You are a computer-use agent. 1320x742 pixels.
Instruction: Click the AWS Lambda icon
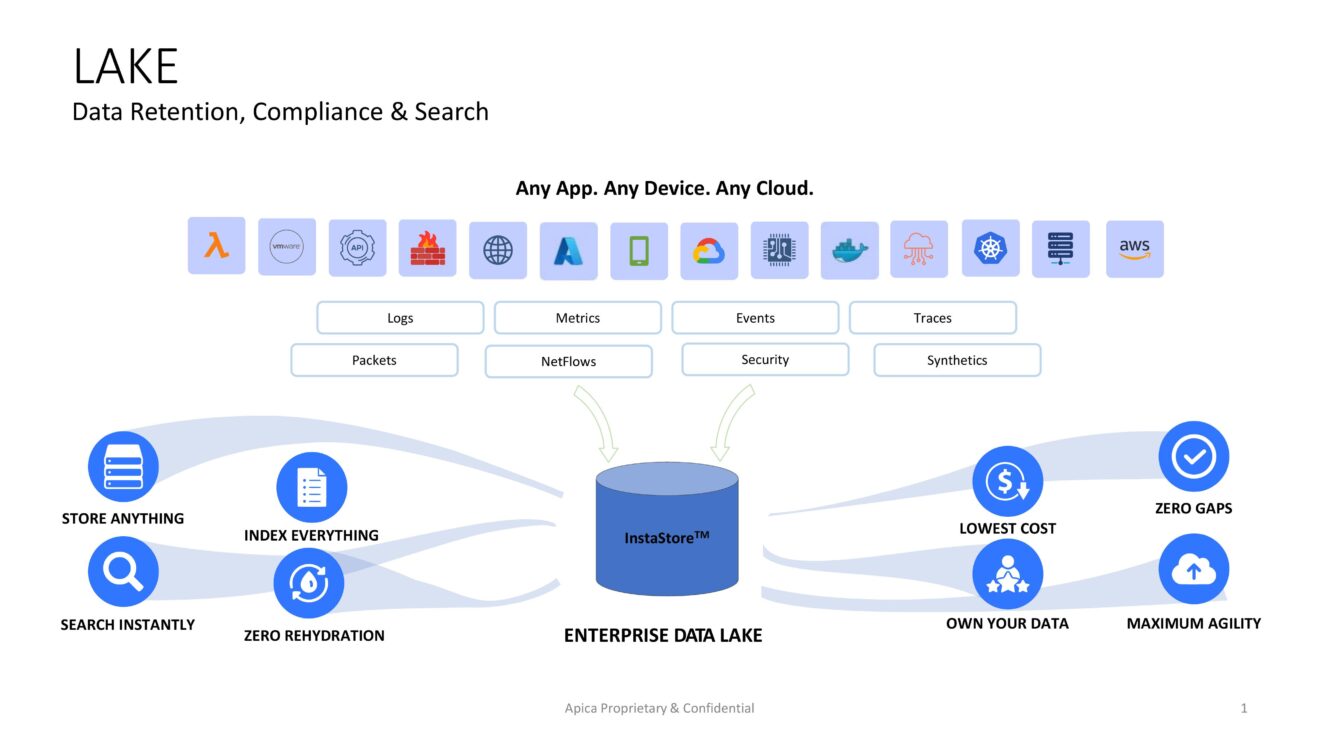point(216,246)
